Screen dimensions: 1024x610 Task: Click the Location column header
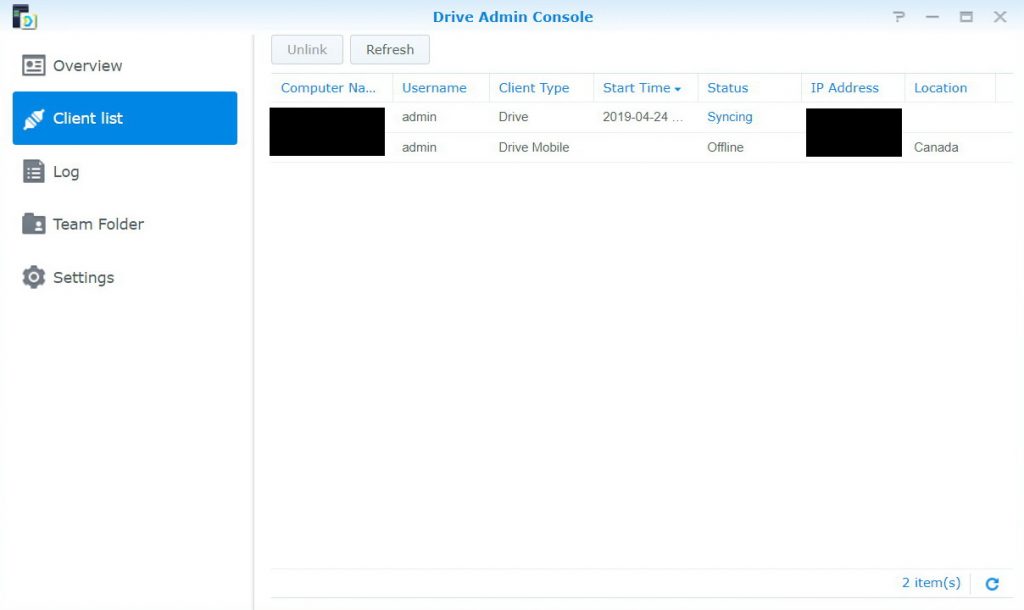click(940, 88)
